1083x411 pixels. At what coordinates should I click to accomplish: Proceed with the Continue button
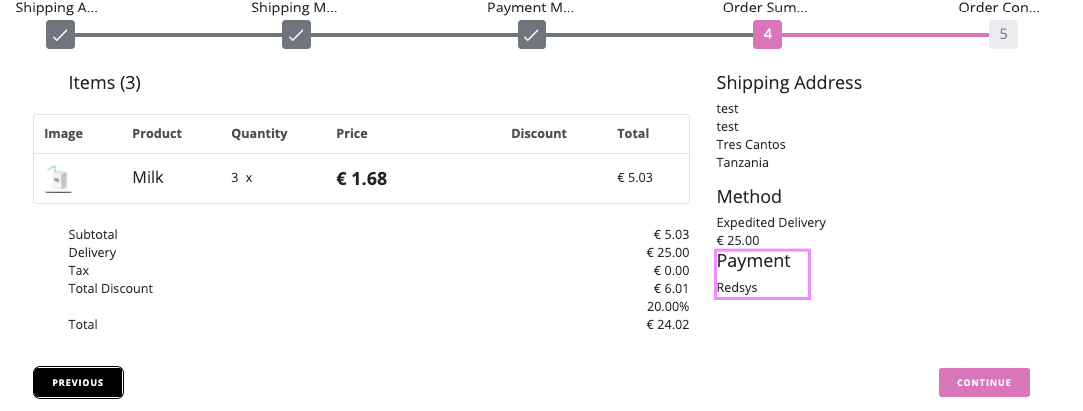pyautogui.click(x=984, y=383)
